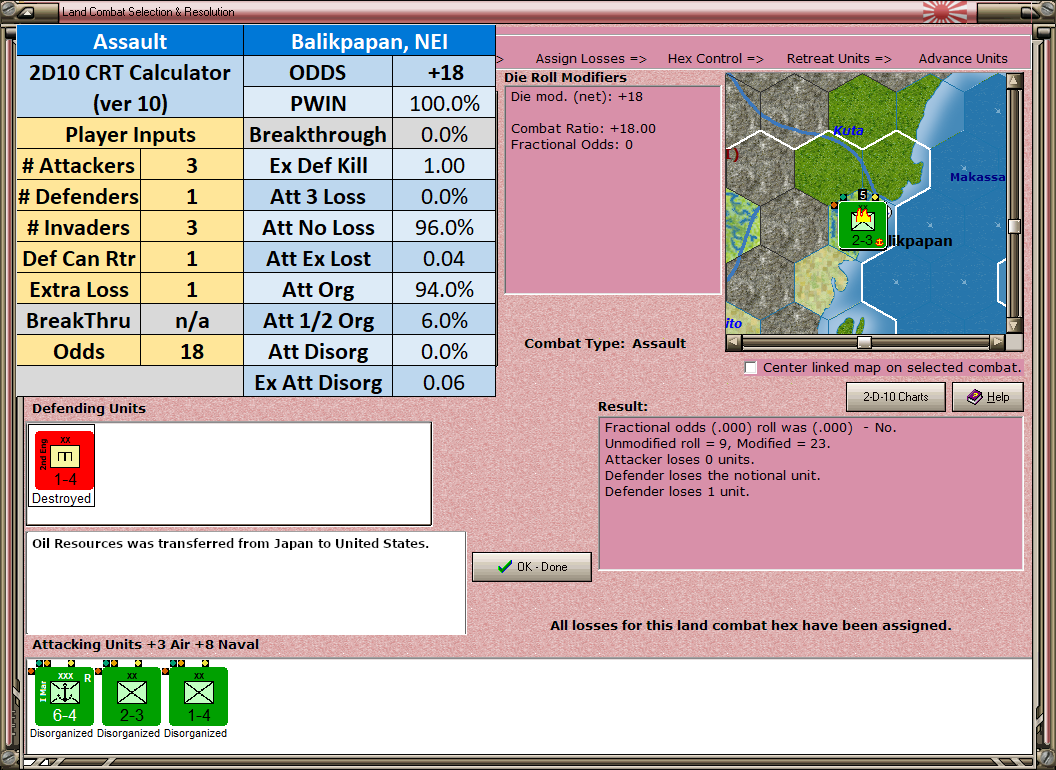This screenshot has width=1056, height=770.
Task: Click the Extra Loss input value
Action: 192,289
